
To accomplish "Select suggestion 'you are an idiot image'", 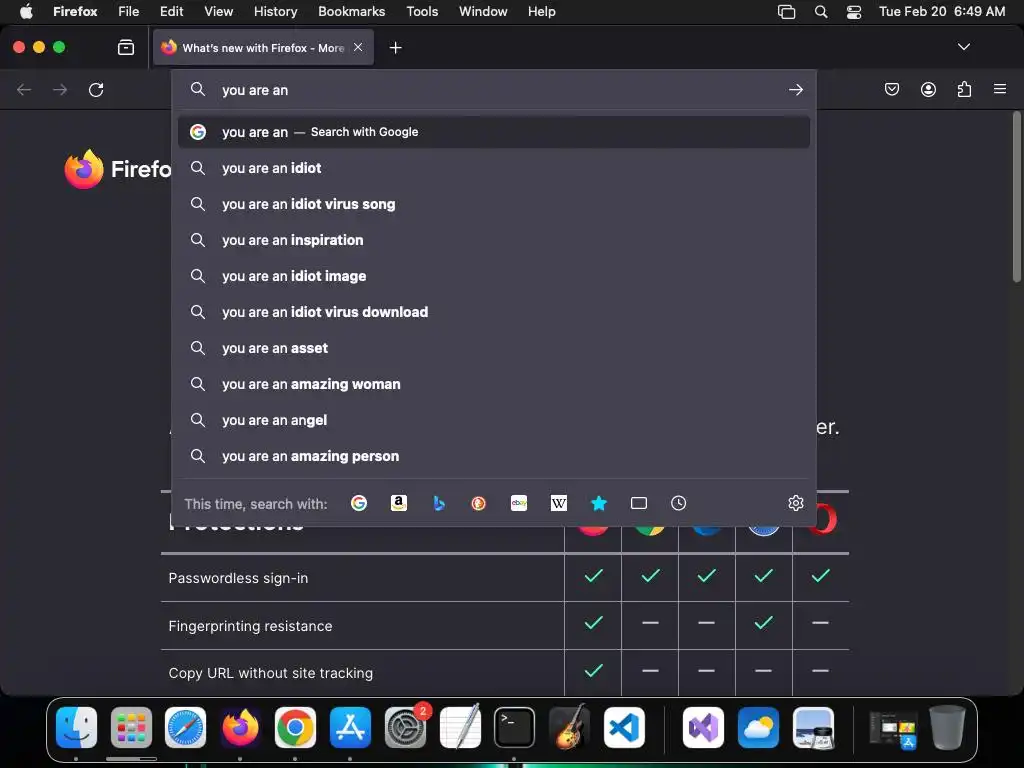I will [x=494, y=276].
